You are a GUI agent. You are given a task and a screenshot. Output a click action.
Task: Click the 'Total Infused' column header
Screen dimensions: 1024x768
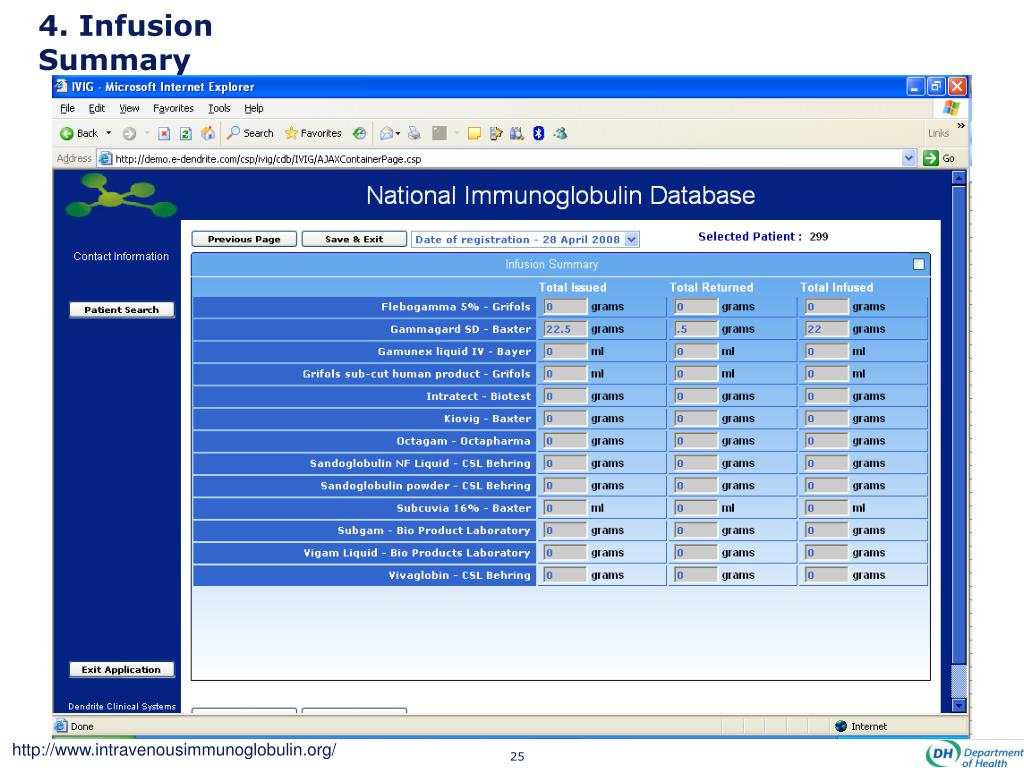coord(837,287)
